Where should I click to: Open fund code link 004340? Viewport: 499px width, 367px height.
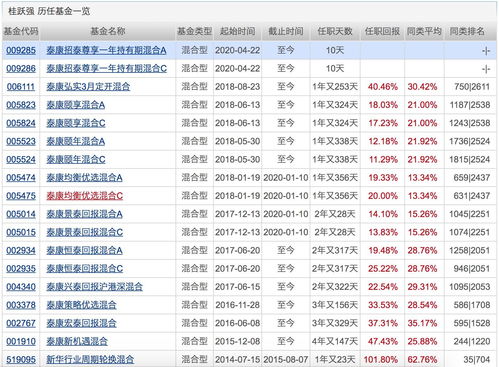[x=21, y=287]
